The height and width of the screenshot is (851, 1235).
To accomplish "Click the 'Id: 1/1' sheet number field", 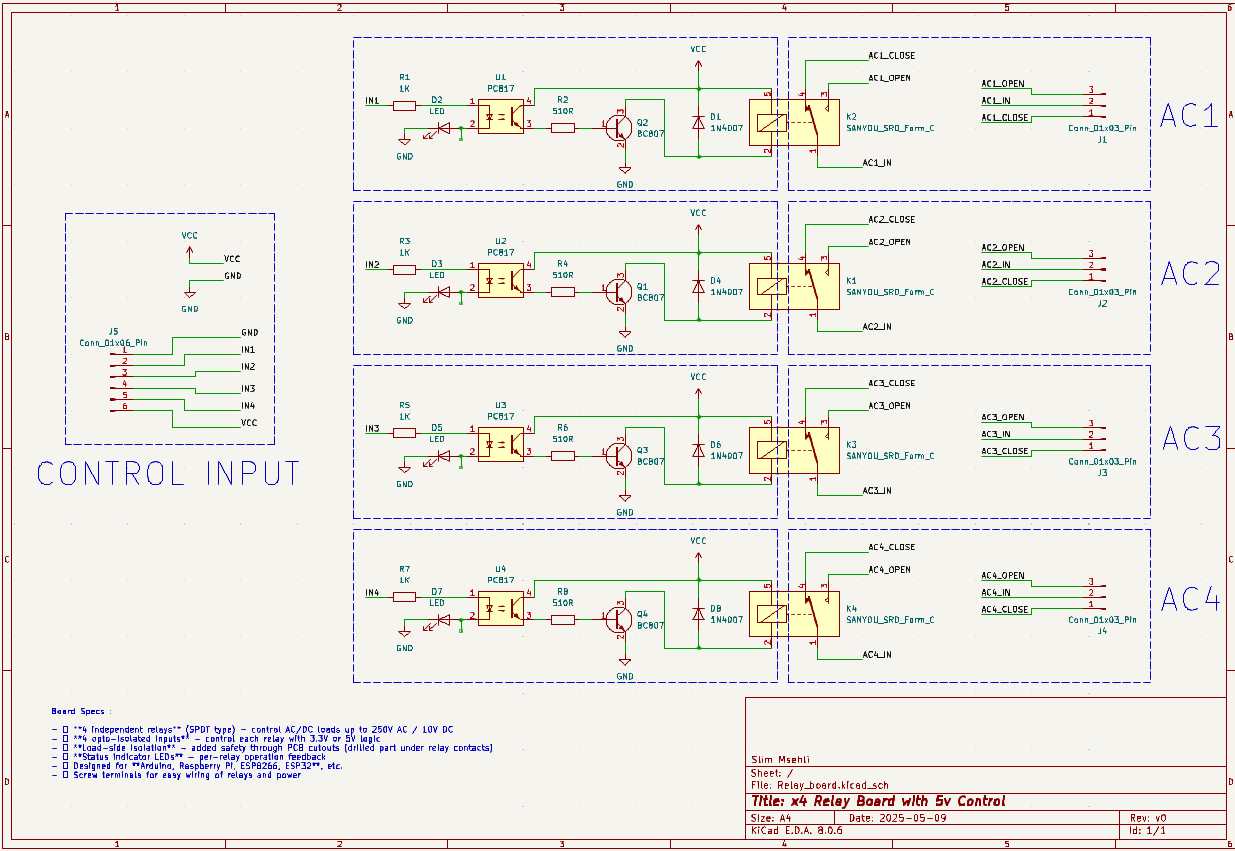I will (1148, 830).
